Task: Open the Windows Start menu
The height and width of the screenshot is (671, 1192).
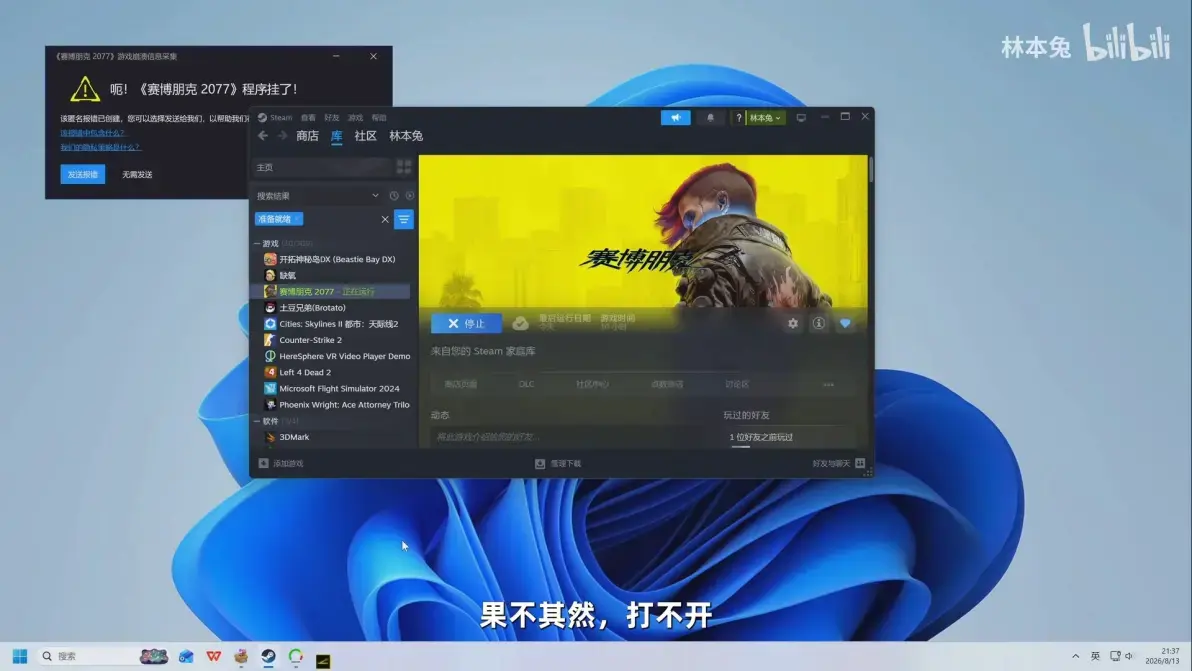Action: coord(20,656)
